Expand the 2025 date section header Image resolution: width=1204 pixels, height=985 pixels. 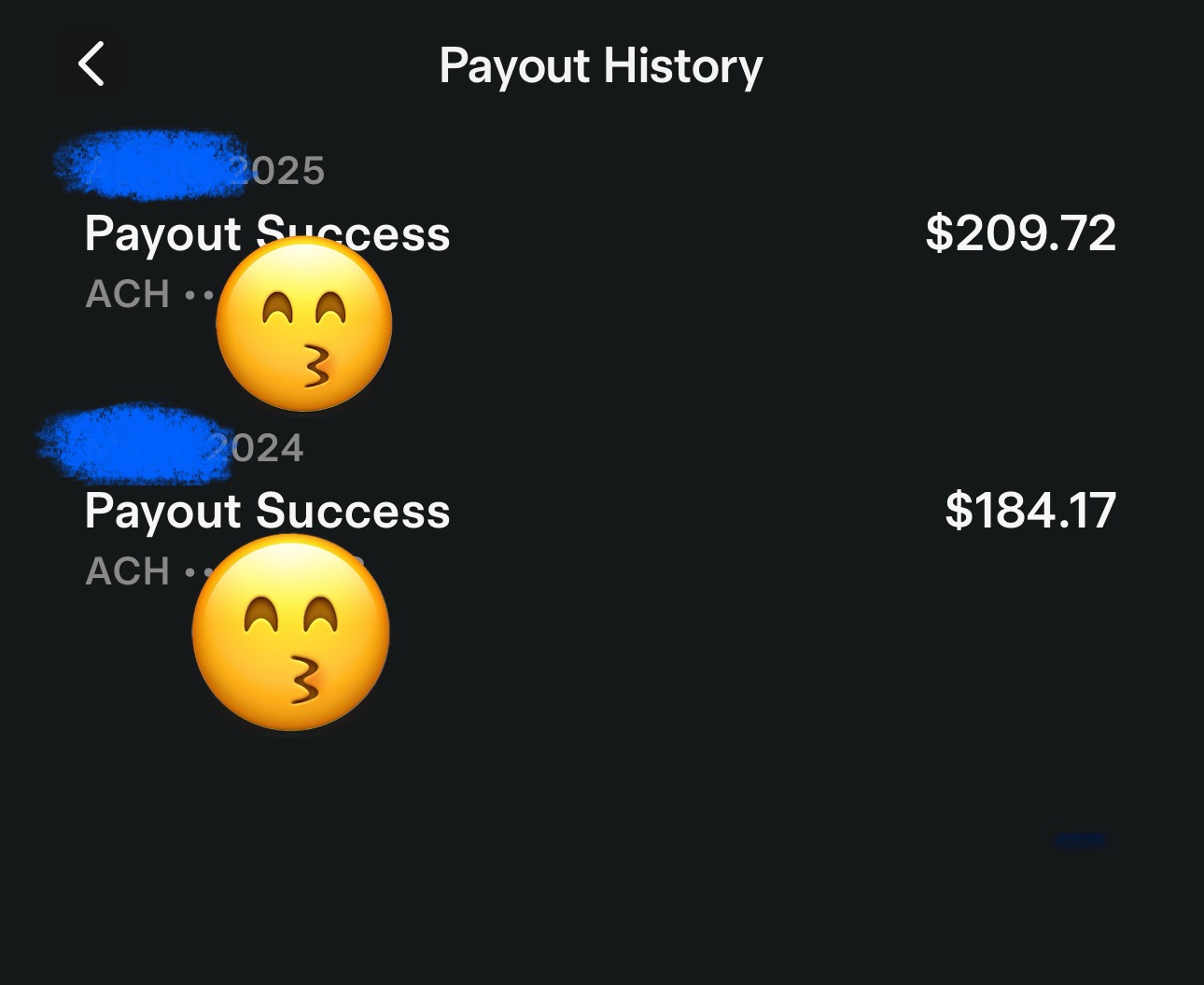190,169
